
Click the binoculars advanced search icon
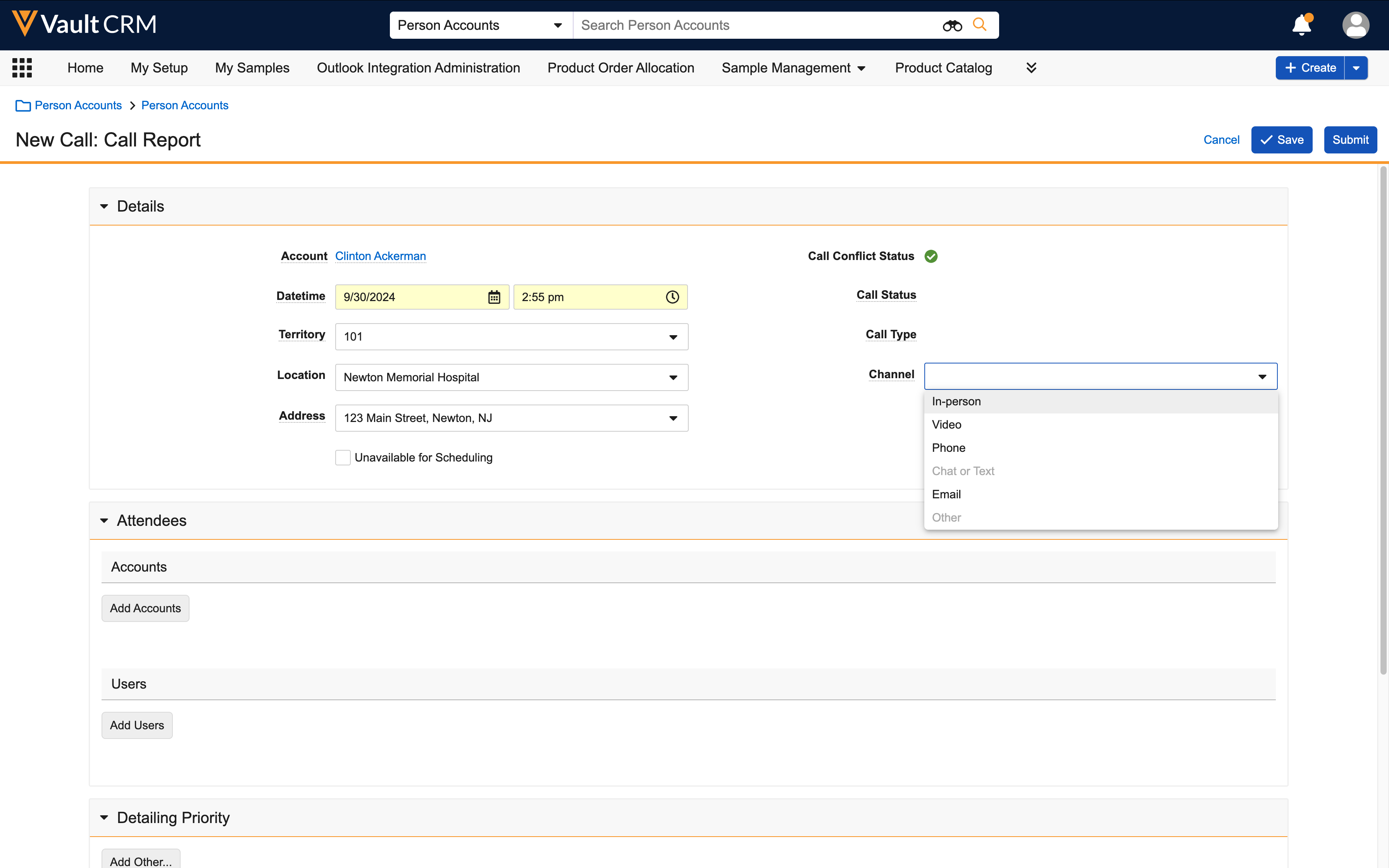coord(952,25)
